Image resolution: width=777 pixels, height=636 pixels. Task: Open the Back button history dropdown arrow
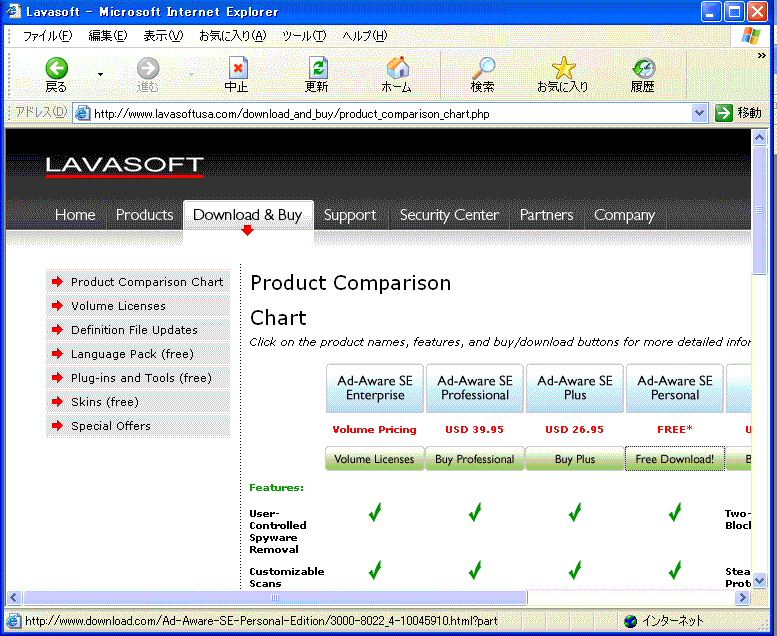pos(100,74)
